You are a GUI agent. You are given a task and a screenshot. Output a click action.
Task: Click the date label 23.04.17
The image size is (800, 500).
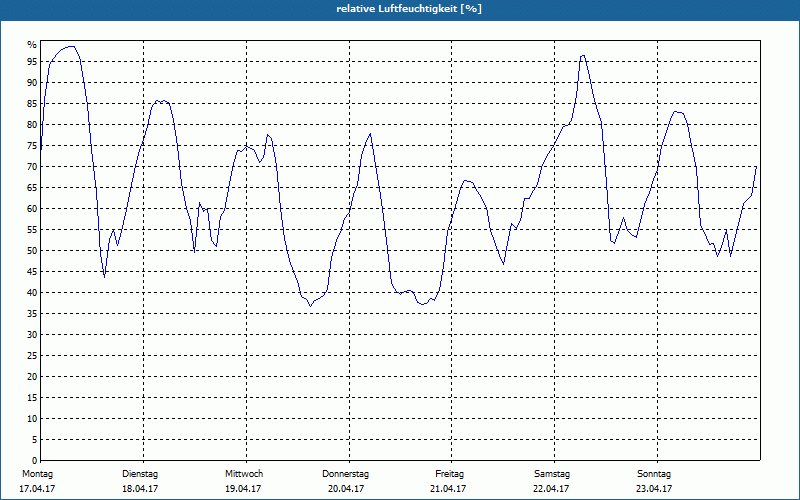654,489
